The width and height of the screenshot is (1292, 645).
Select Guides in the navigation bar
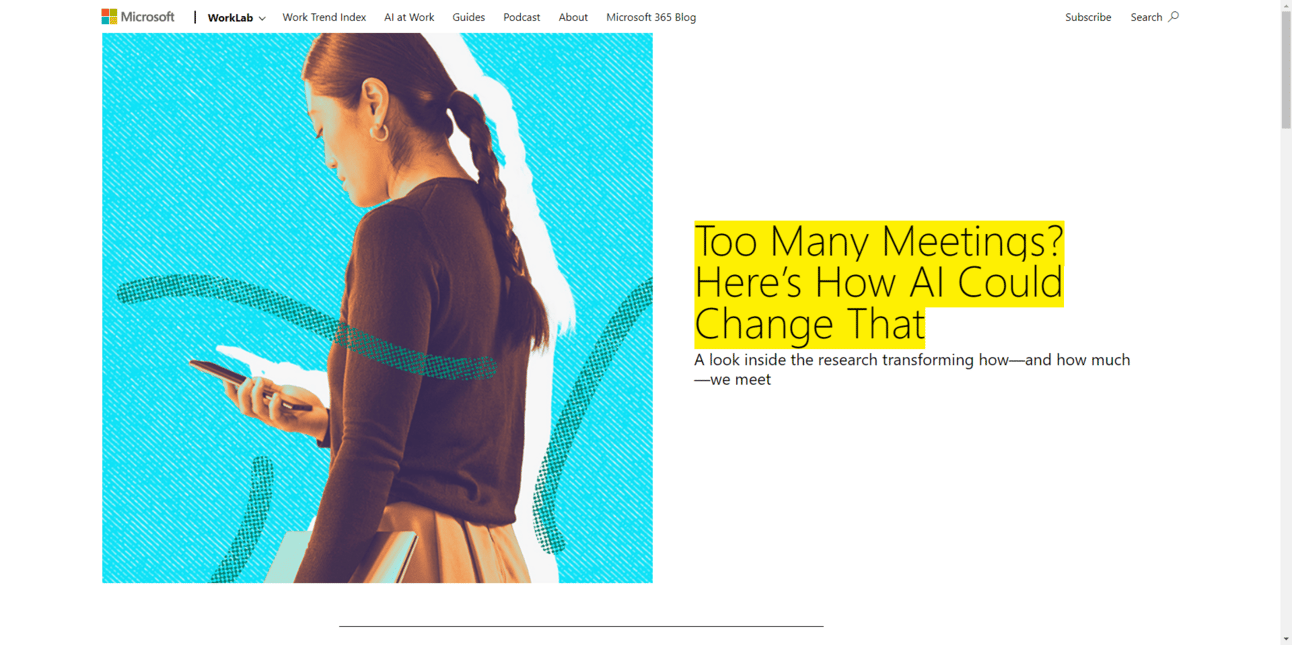coord(468,17)
